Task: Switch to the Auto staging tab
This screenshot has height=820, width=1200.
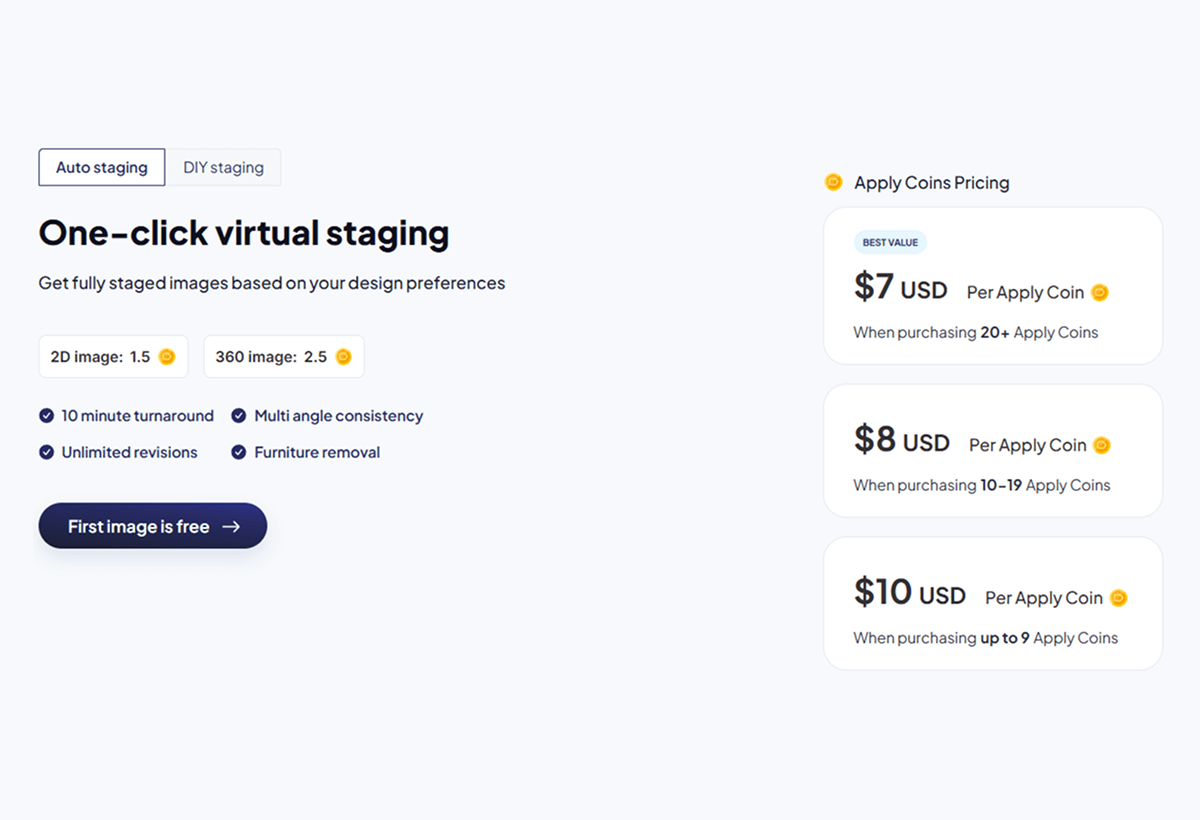Action: (102, 168)
